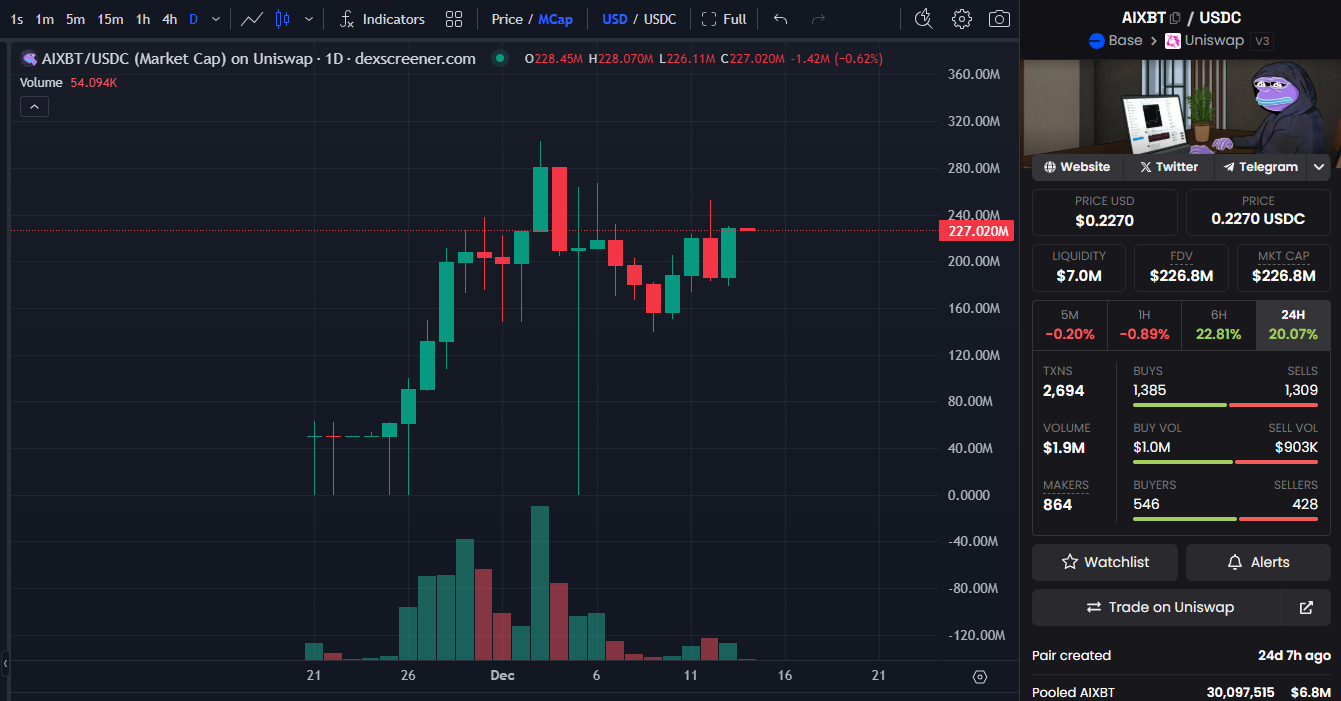Switch chart denomination to USDC
Viewport: 1341px width, 701px height.
[x=660, y=19]
